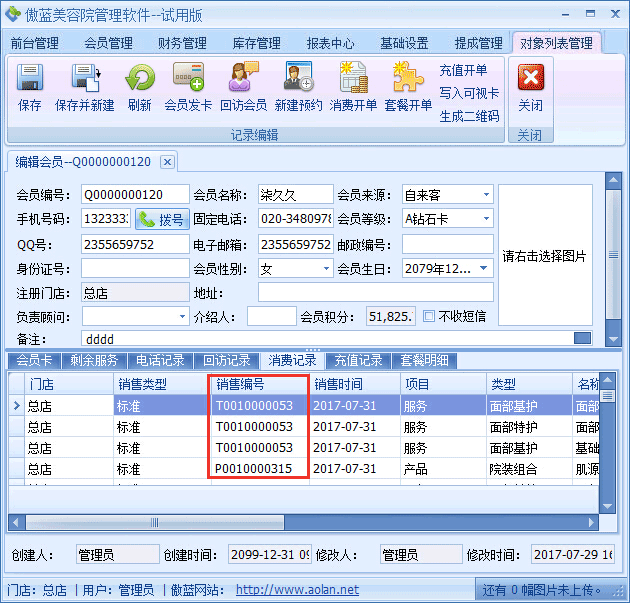The image size is (630, 603).
Task: Open the 会员管理 menu tab
Action: click(x=108, y=43)
